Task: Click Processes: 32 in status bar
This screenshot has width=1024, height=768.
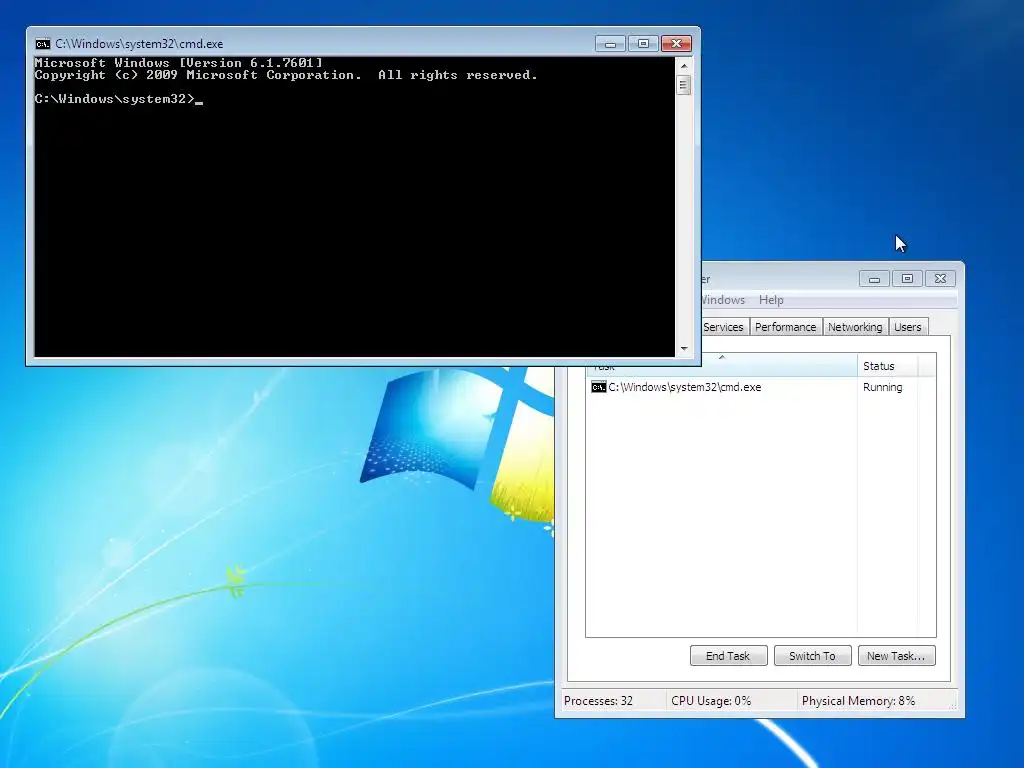Action: (598, 701)
